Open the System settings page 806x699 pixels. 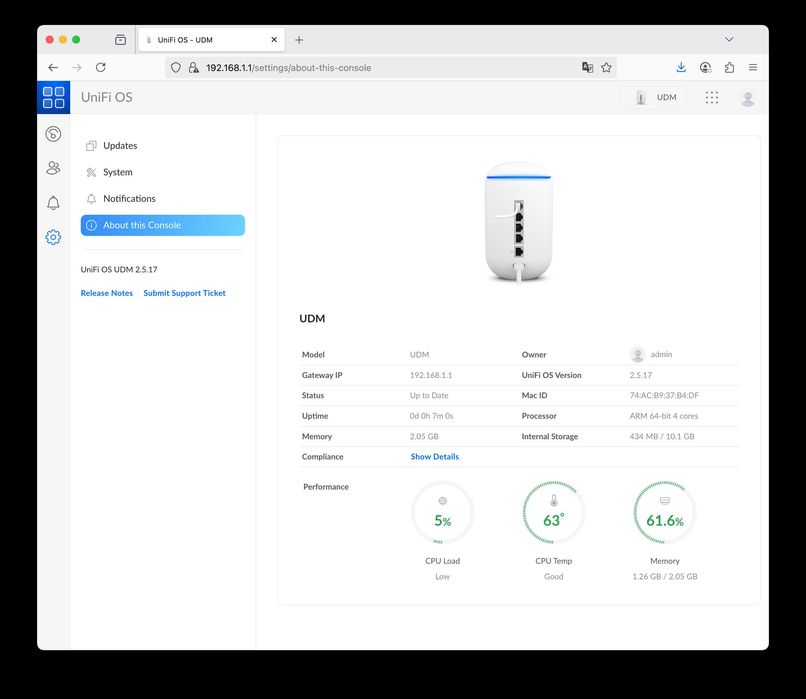(162, 172)
